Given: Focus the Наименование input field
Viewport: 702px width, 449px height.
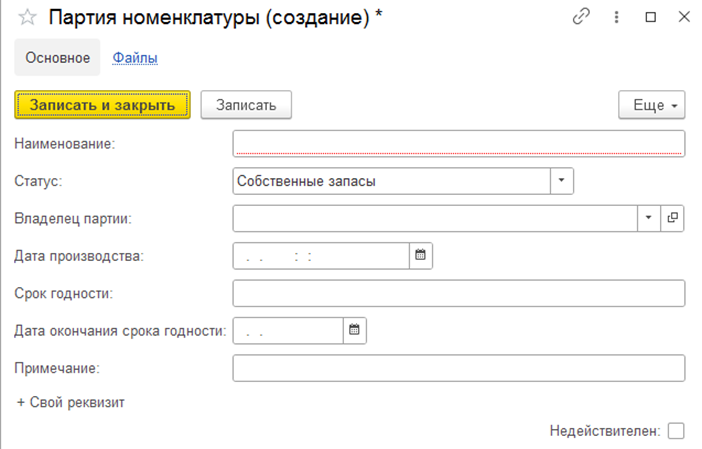Looking at the screenshot, I should (459, 144).
